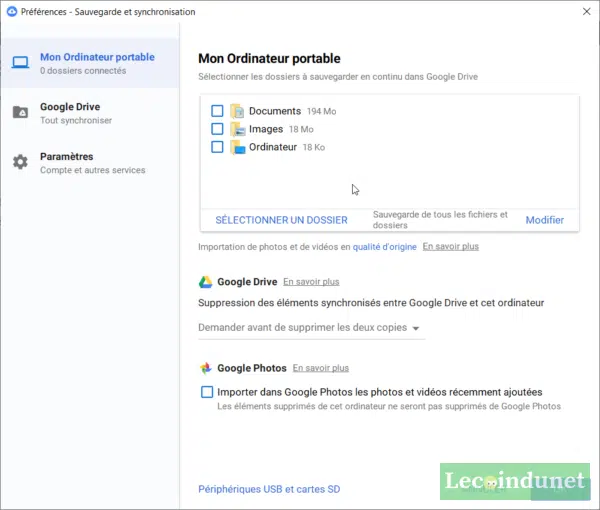The height and width of the screenshot is (510, 600).
Task: Click the Documents folder name
Action: [x=275, y=111]
